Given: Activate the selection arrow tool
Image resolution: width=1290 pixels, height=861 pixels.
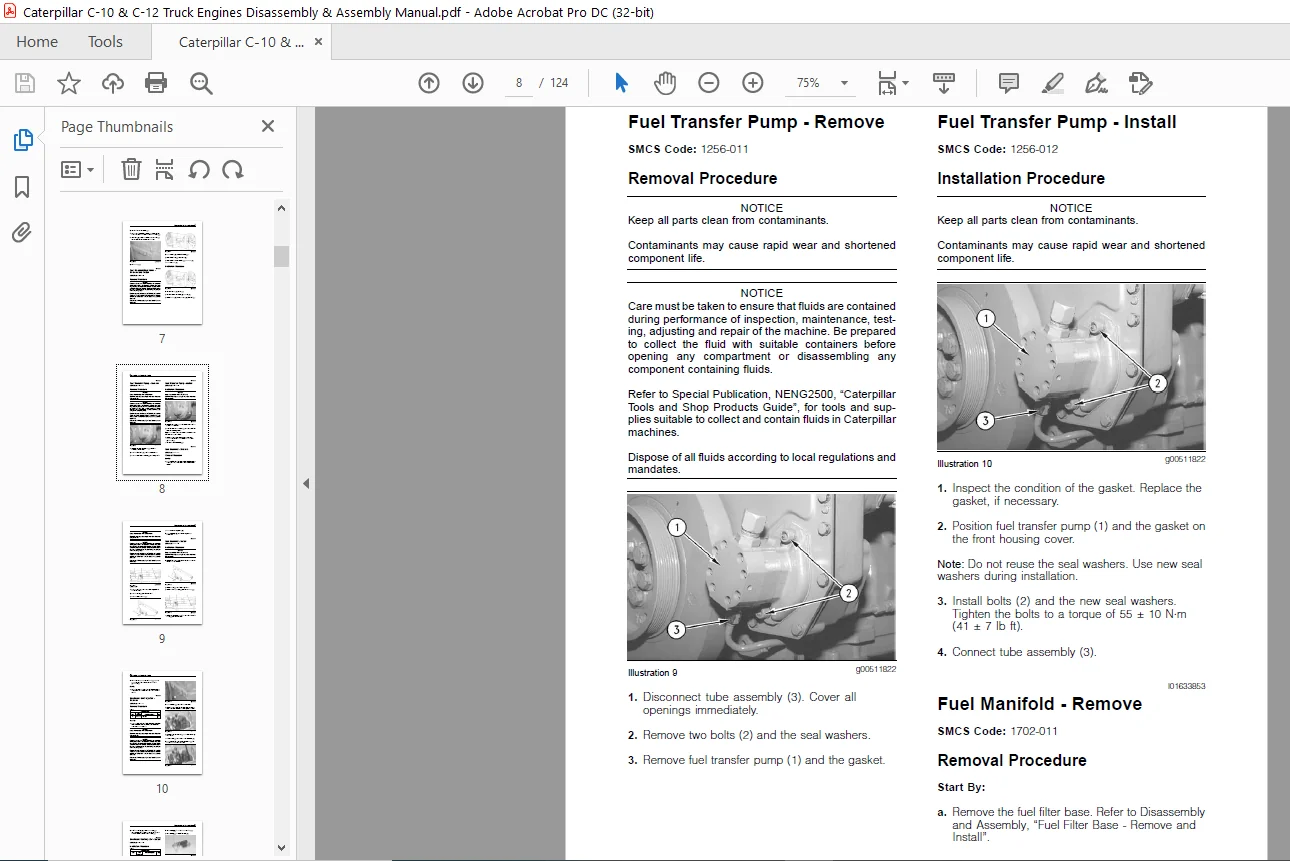Looking at the screenshot, I should click(x=621, y=83).
